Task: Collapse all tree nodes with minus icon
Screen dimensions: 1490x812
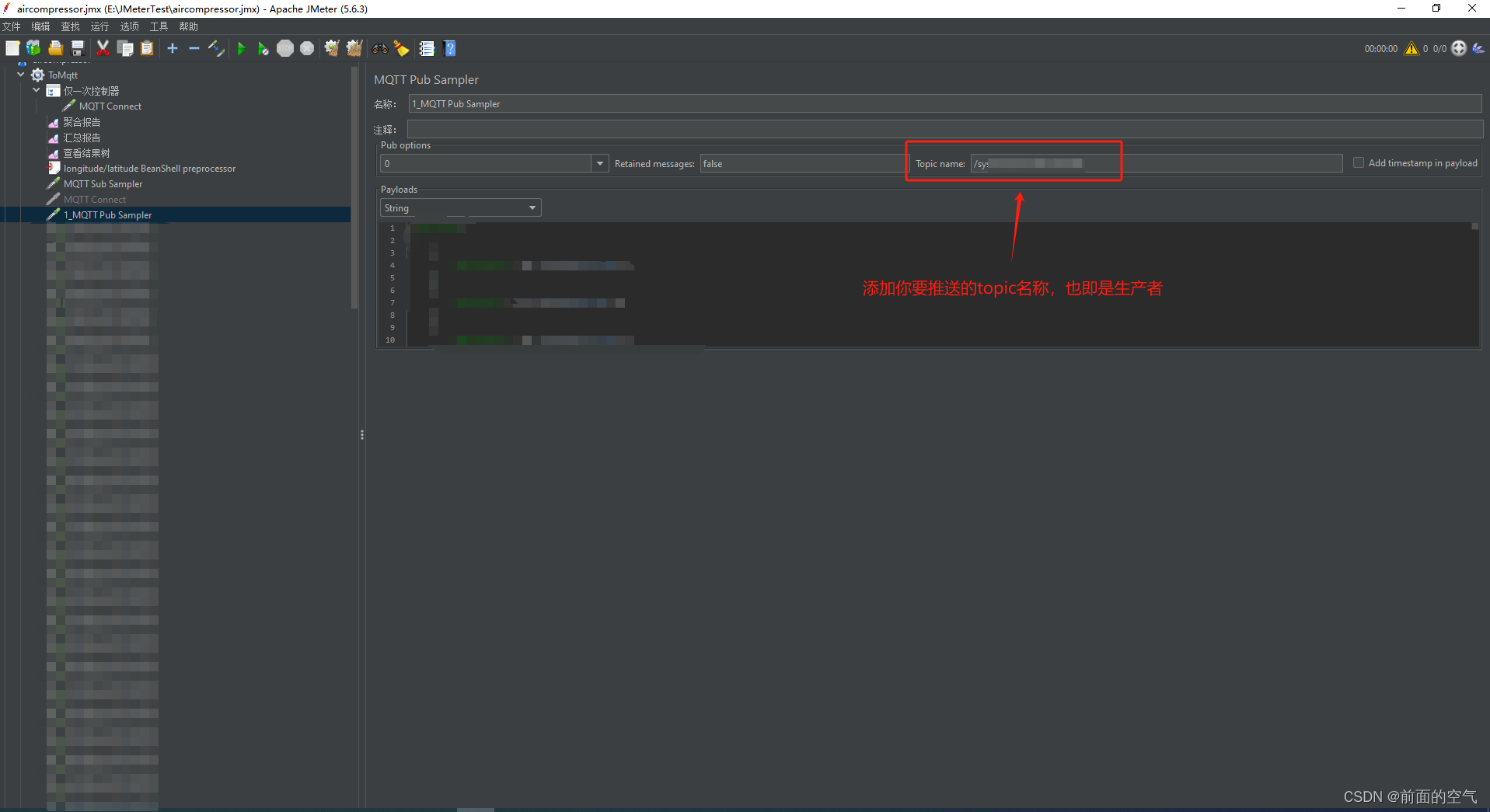Action: tap(194, 48)
